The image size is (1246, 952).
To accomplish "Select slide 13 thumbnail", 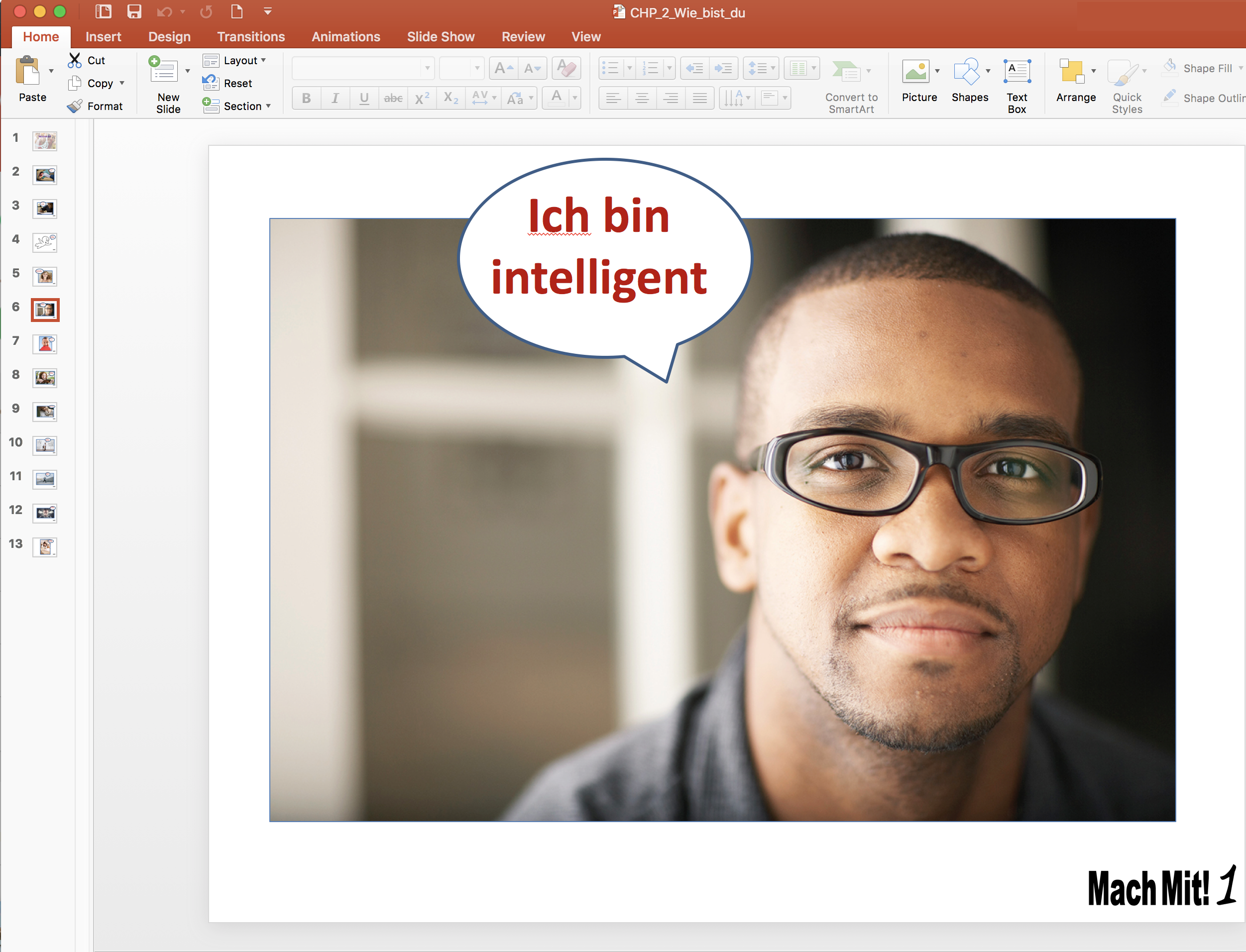I will (45, 547).
